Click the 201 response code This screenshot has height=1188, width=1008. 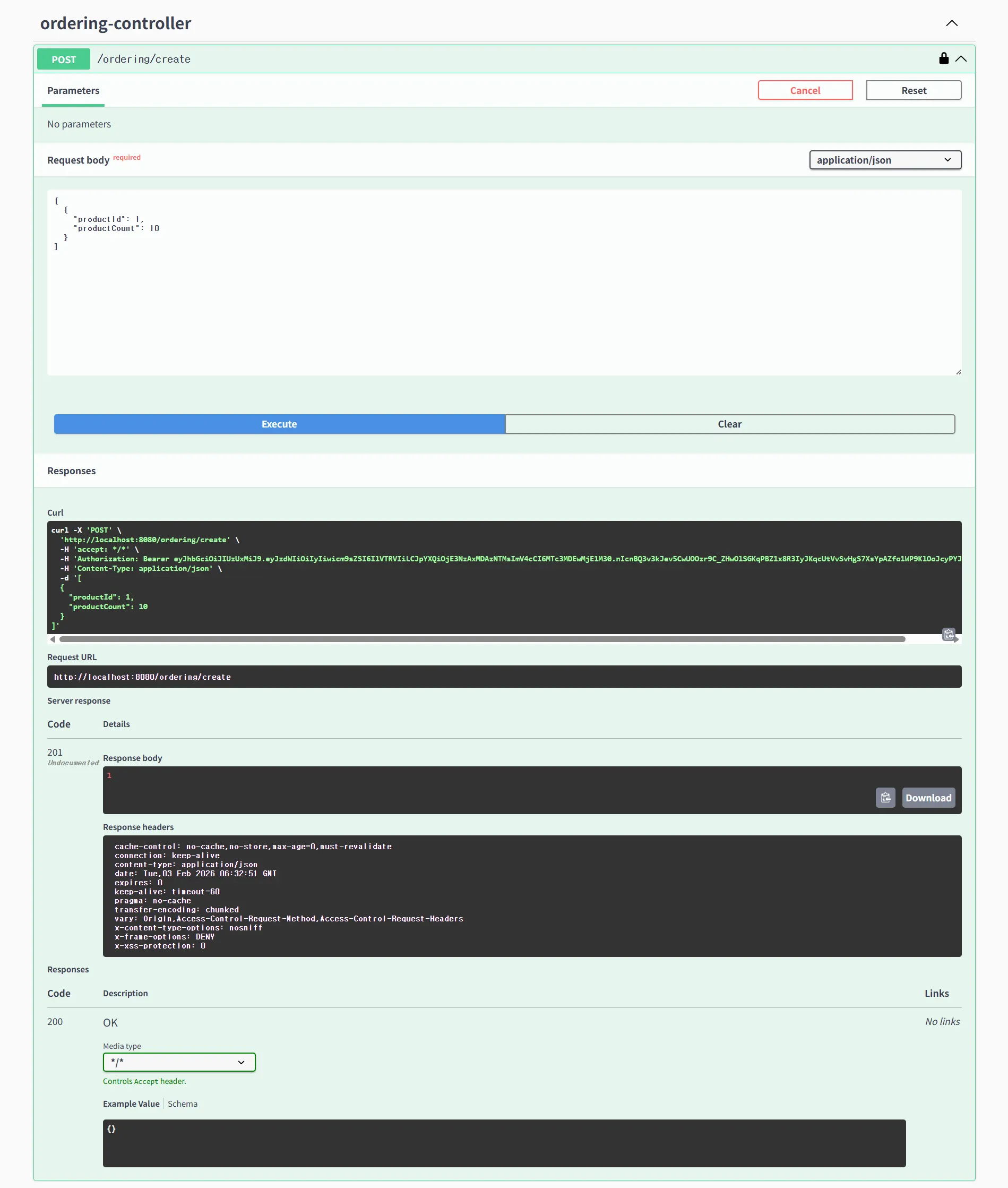(55, 753)
